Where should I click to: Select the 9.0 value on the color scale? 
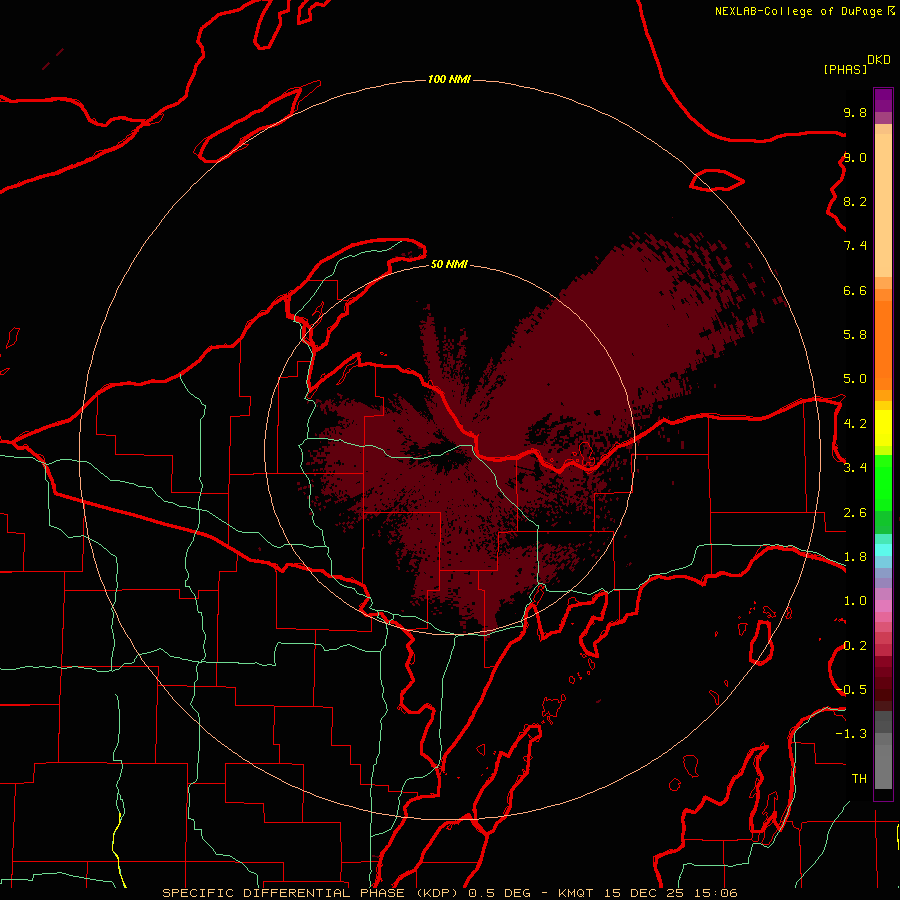click(x=855, y=157)
